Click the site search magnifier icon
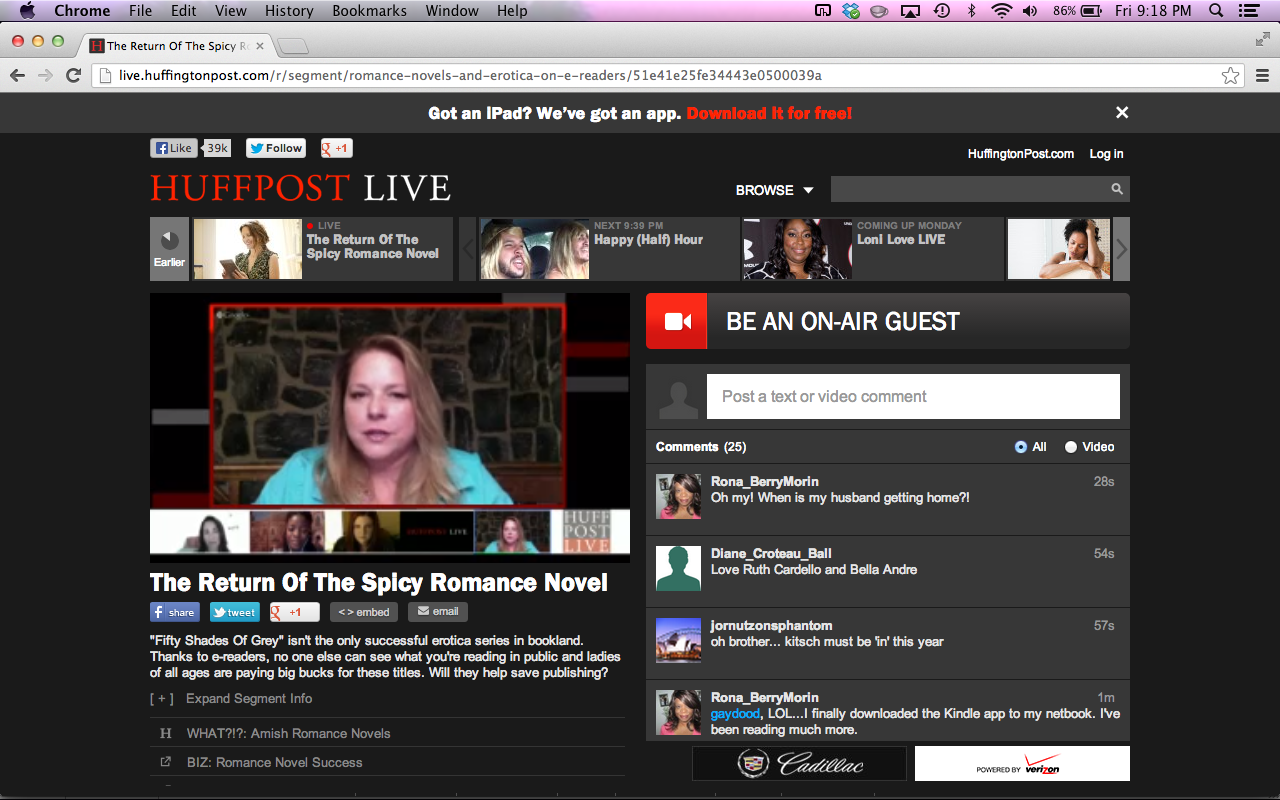 point(1117,189)
